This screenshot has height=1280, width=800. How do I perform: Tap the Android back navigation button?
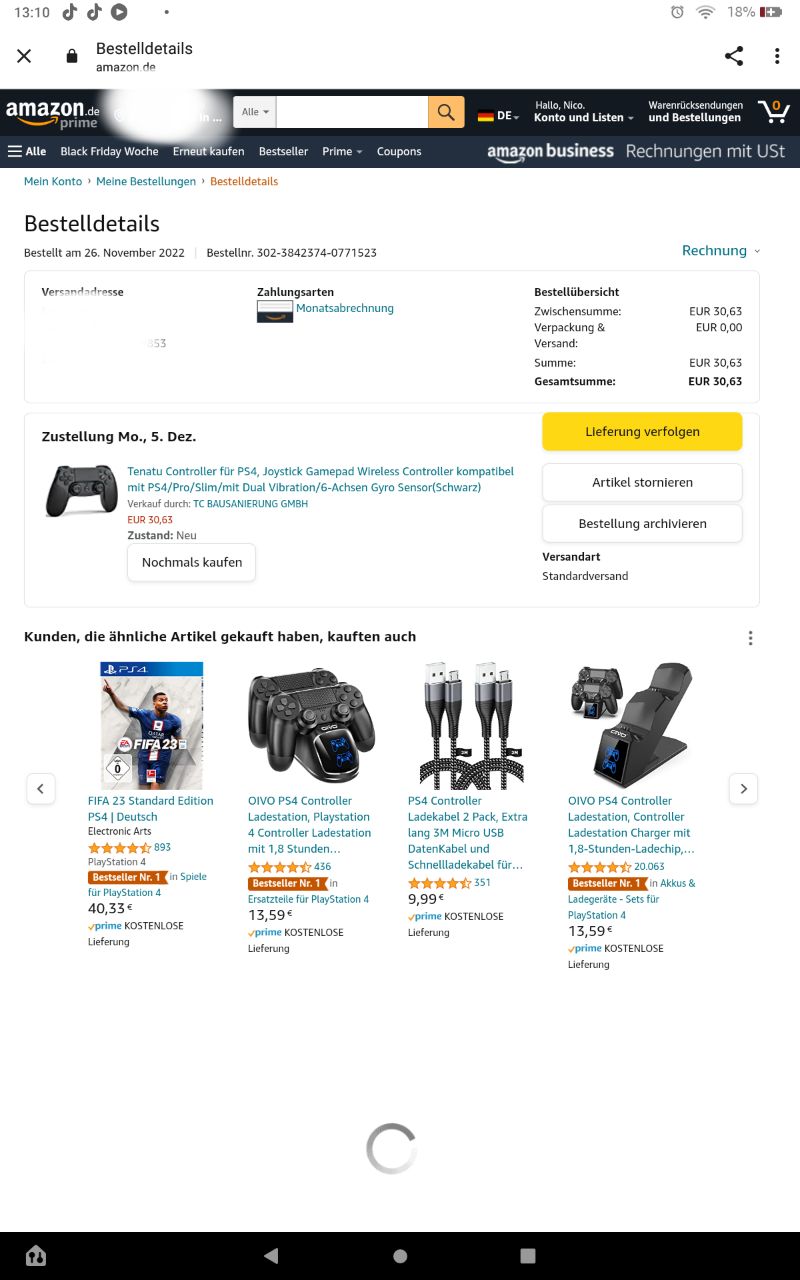tap(271, 1256)
